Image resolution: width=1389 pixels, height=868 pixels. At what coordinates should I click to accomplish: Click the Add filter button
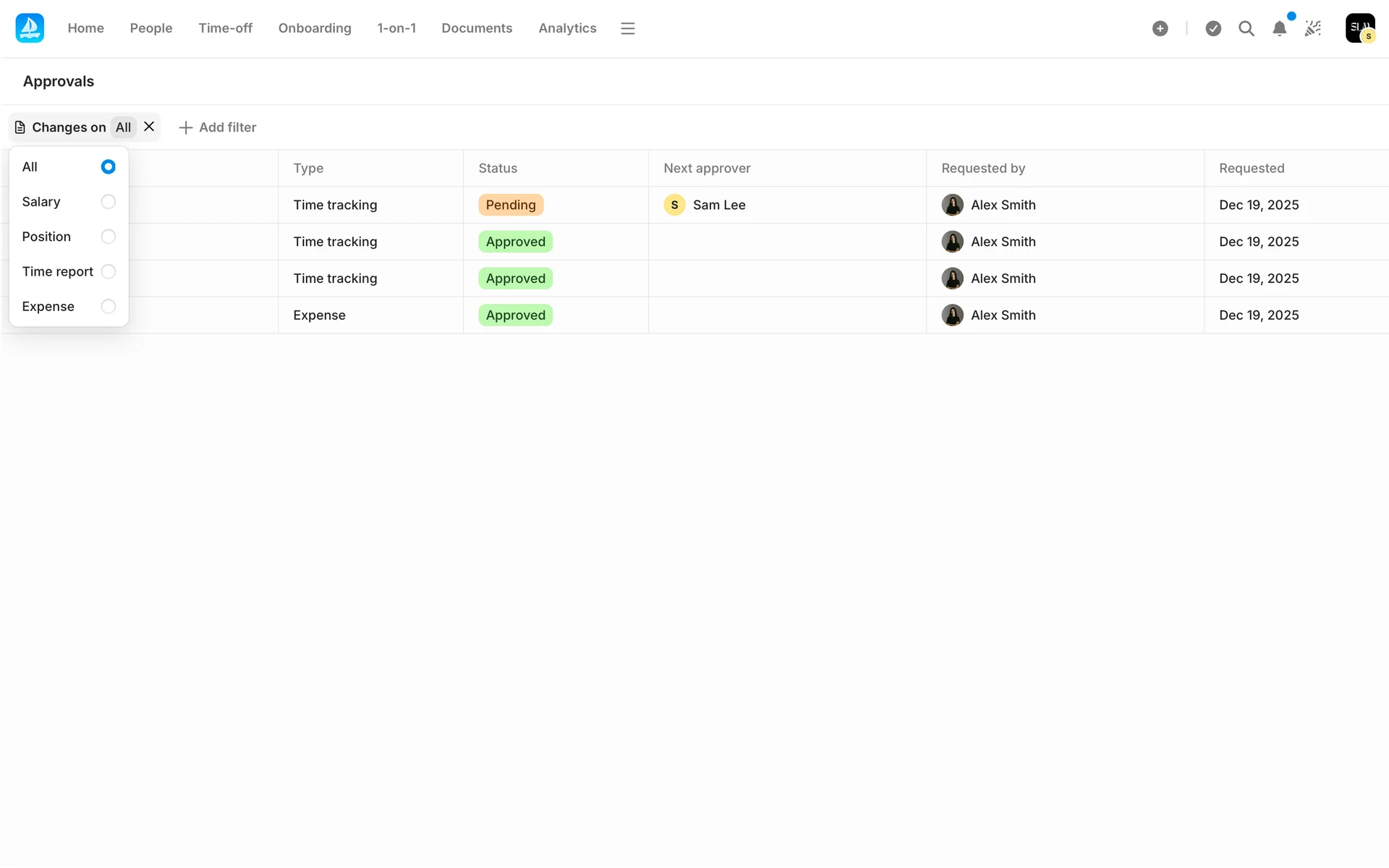click(218, 127)
